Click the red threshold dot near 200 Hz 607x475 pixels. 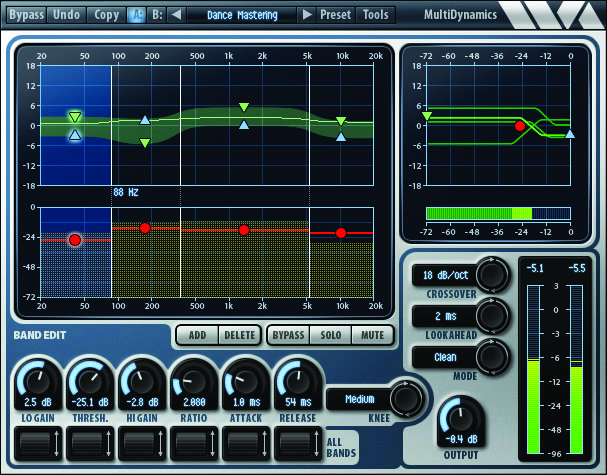145,228
